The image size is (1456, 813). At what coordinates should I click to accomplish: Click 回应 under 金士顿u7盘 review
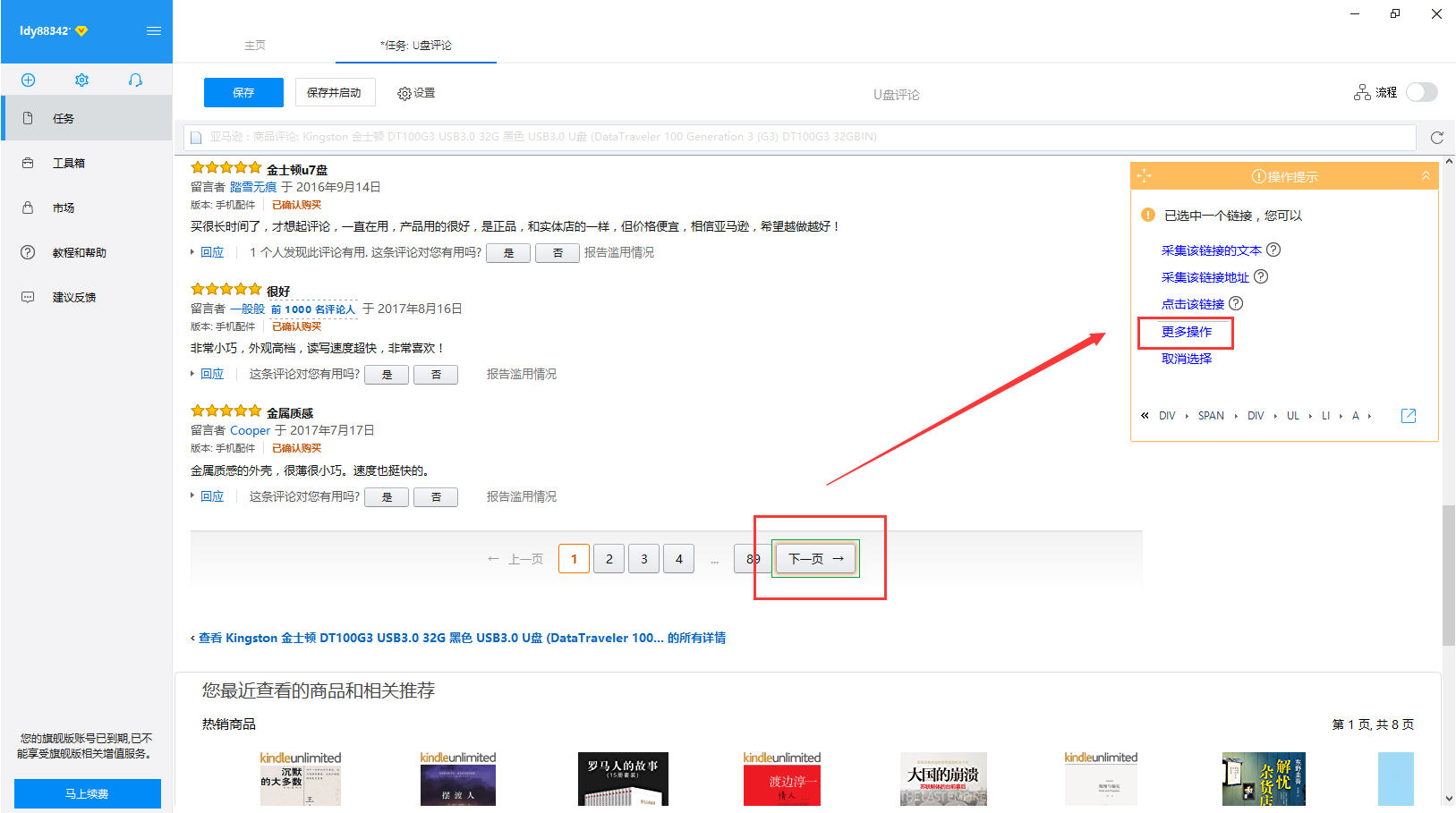[x=212, y=252]
